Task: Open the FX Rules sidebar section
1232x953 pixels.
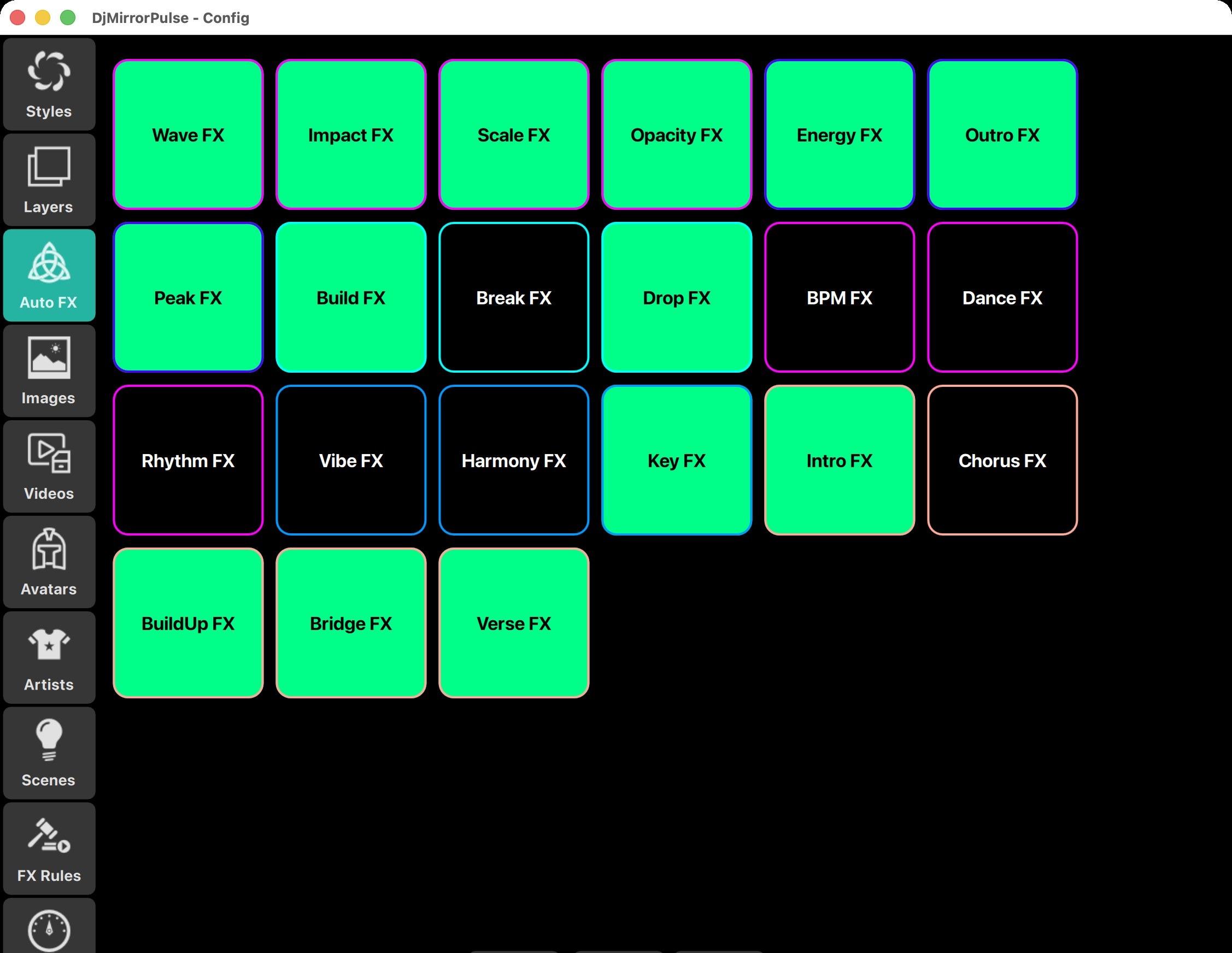Action: pos(49,849)
